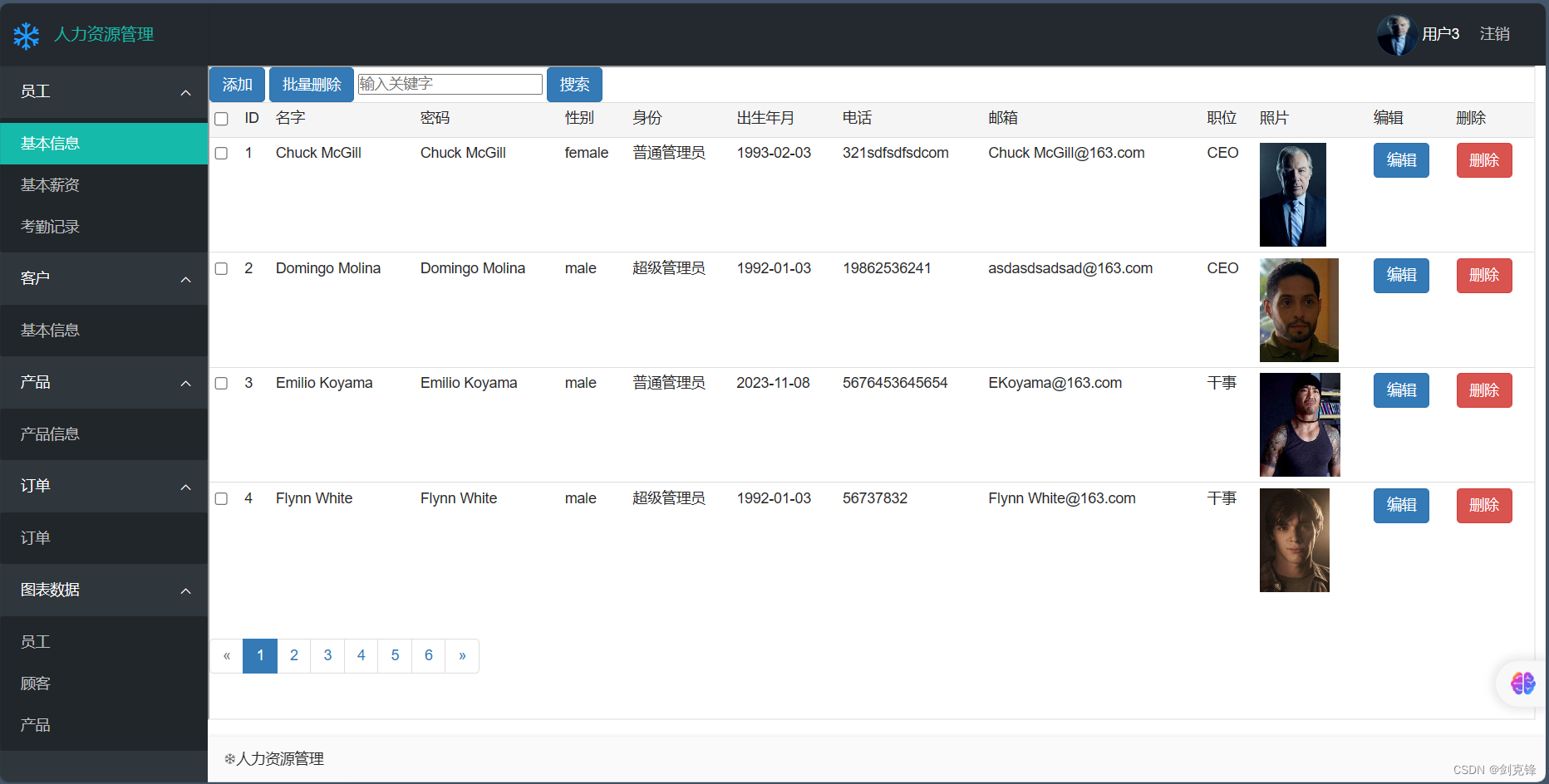Click the keyword search input field

(x=450, y=84)
